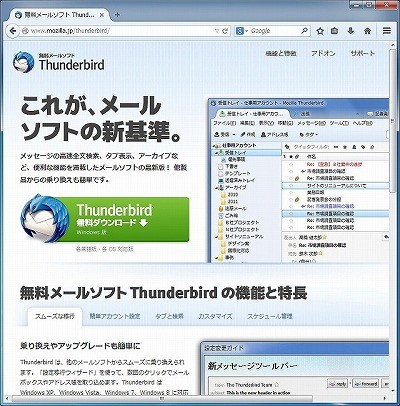Image resolution: width=400 pixels, height=406 pixels.
Task: Click the Thunderbird bird icon on download button
Action: [x=45, y=219]
